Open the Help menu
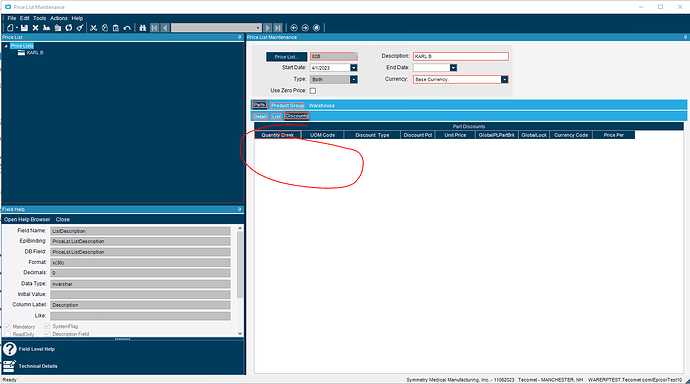The image size is (690, 384). (77, 18)
